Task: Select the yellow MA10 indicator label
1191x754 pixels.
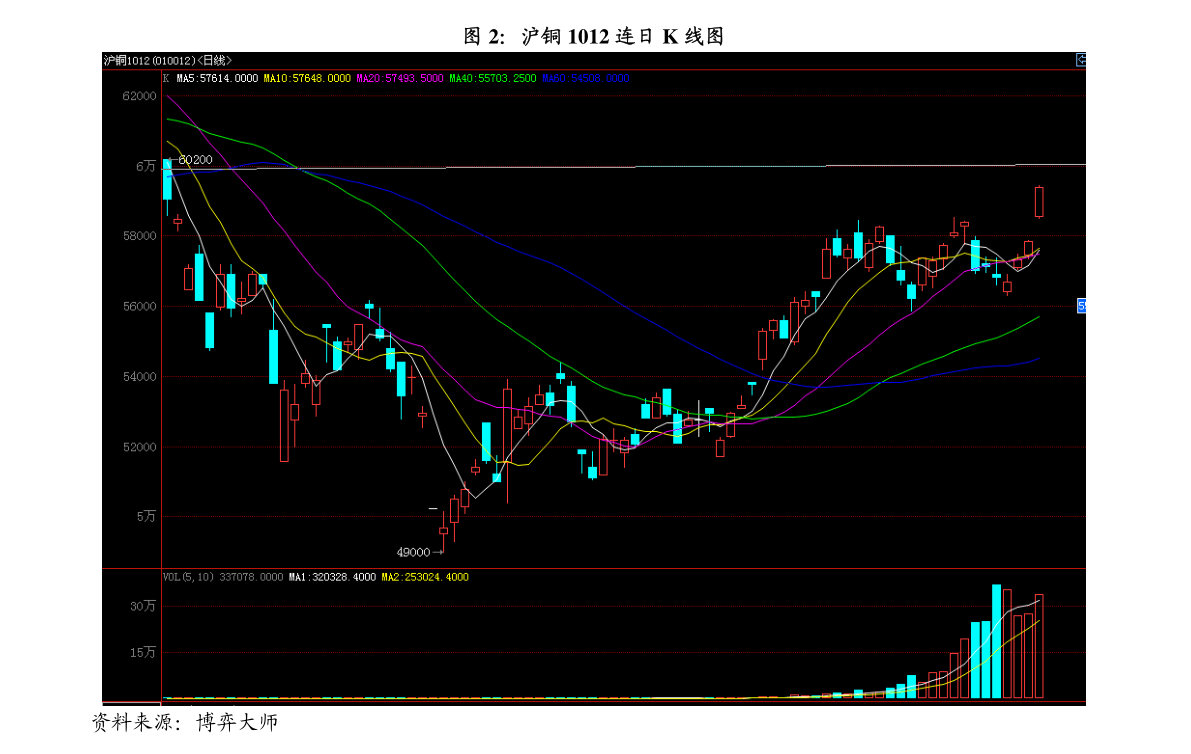Action: [307, 78]
